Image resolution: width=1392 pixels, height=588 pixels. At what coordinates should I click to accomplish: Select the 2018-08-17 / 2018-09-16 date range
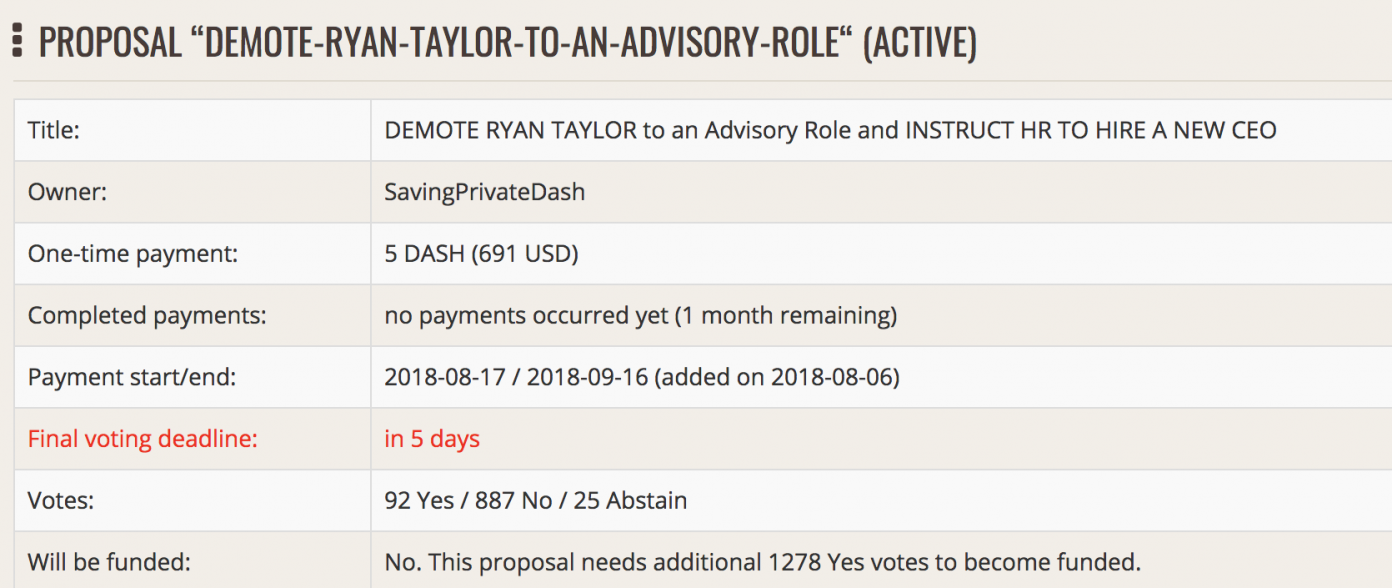click(516, 377)
